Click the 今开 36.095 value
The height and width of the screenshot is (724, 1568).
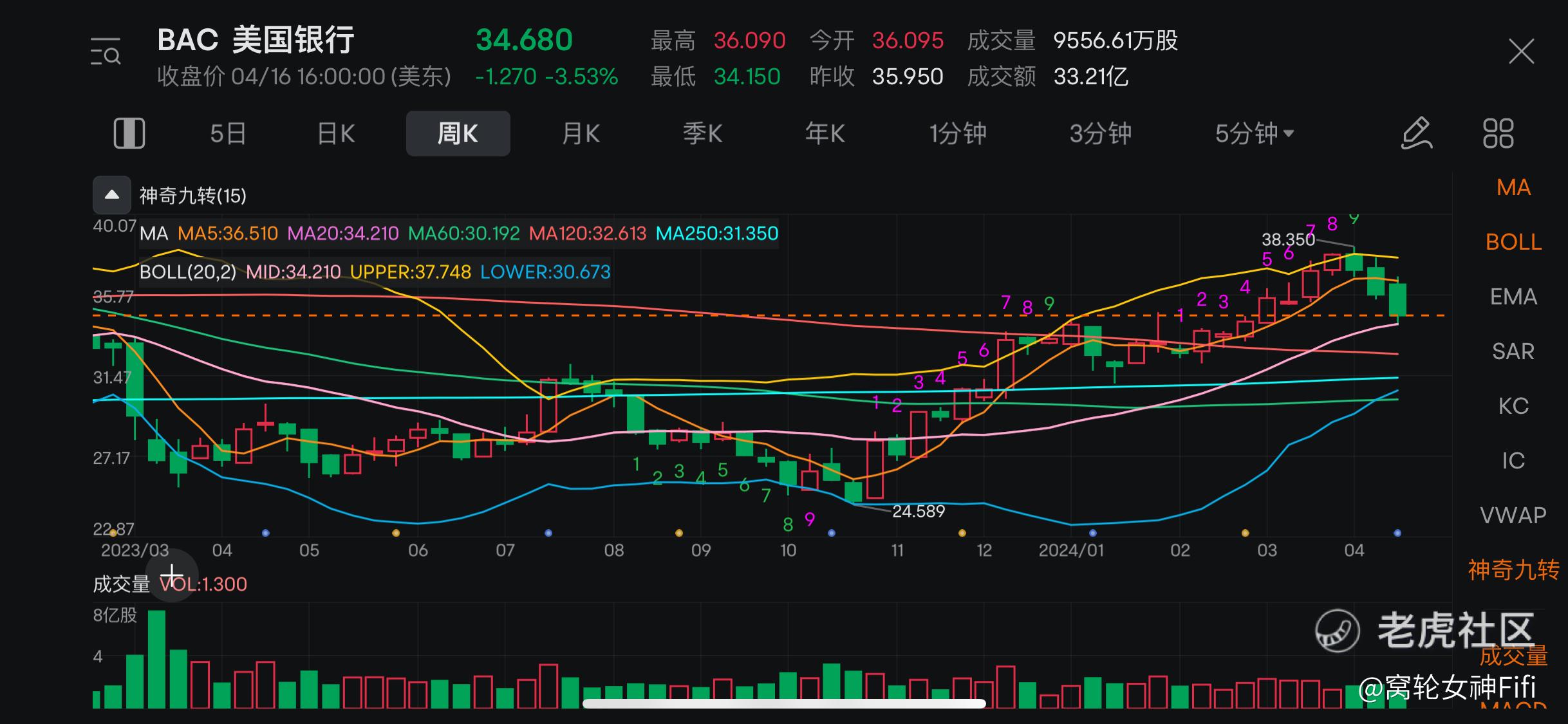coord(908,41)
